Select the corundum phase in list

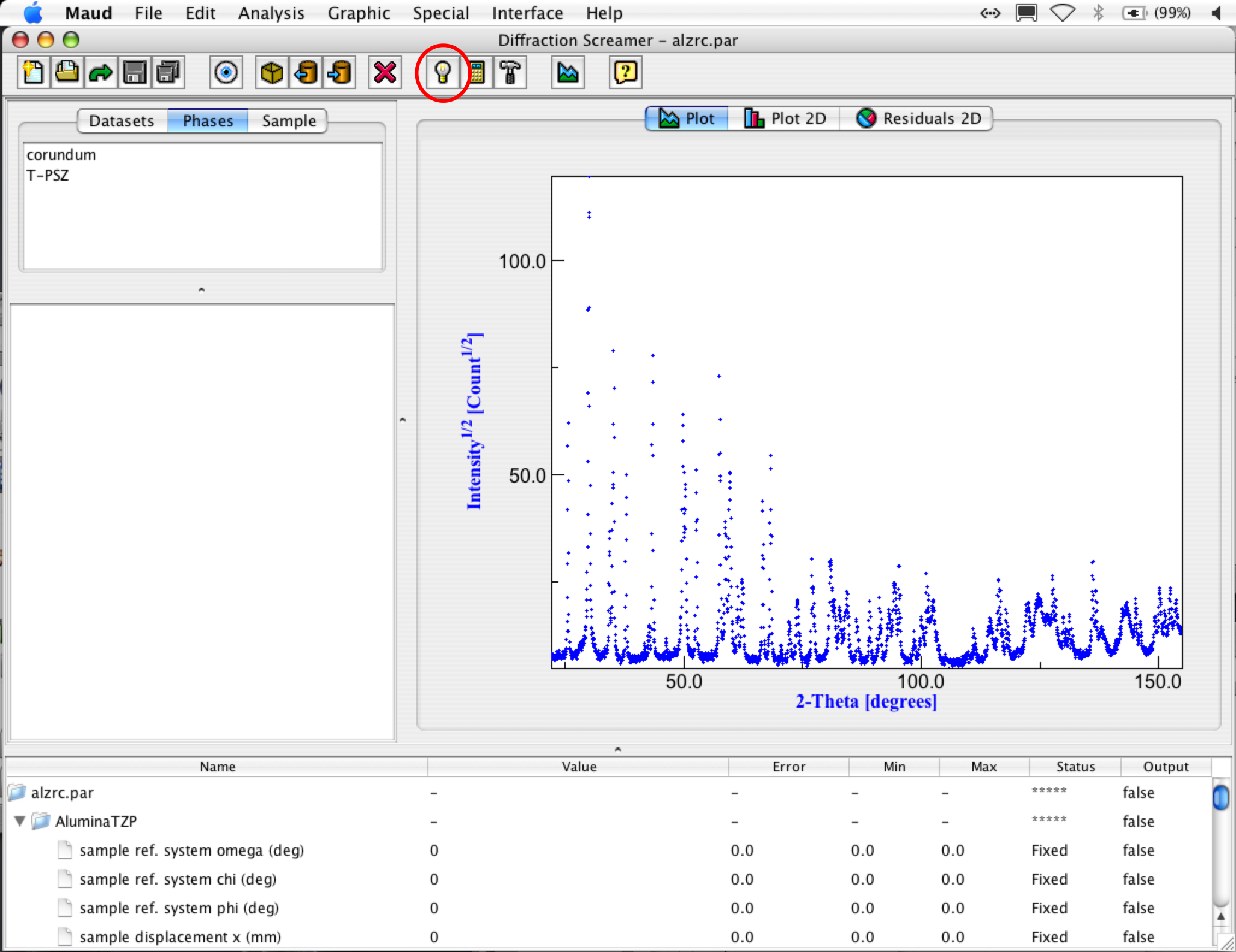[61, 155]
